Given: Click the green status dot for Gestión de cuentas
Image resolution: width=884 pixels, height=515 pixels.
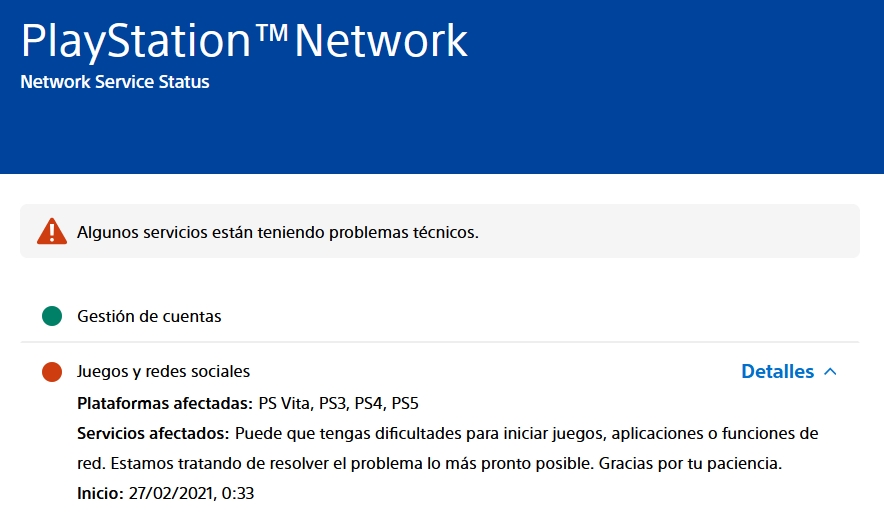Looking at the screenshot, I should pos(52,316).
